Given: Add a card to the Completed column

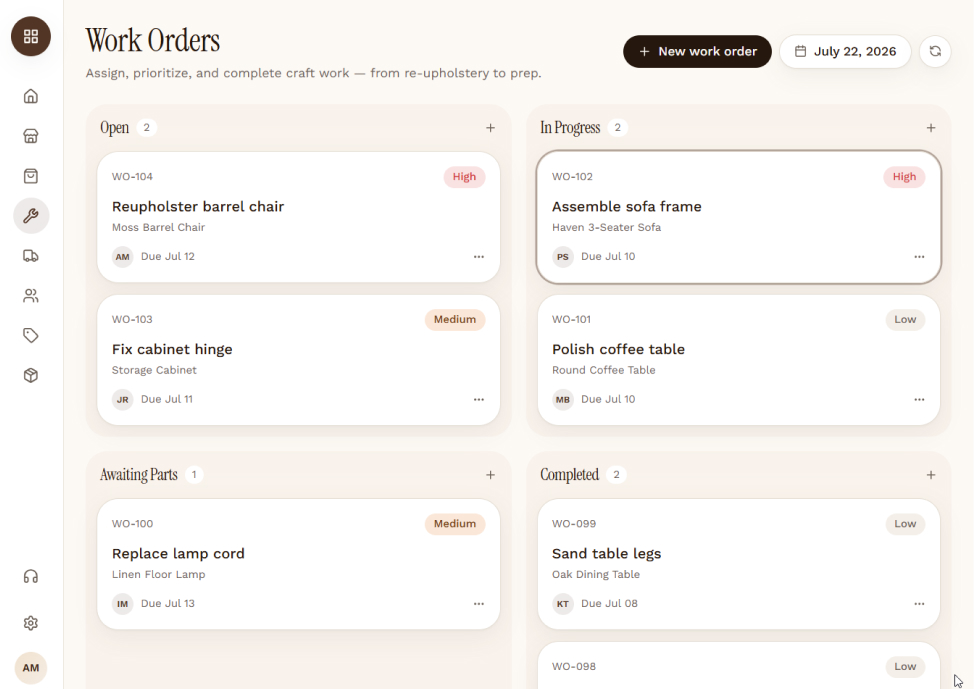Looking at the screenshot, I should [x=931, y=475].
